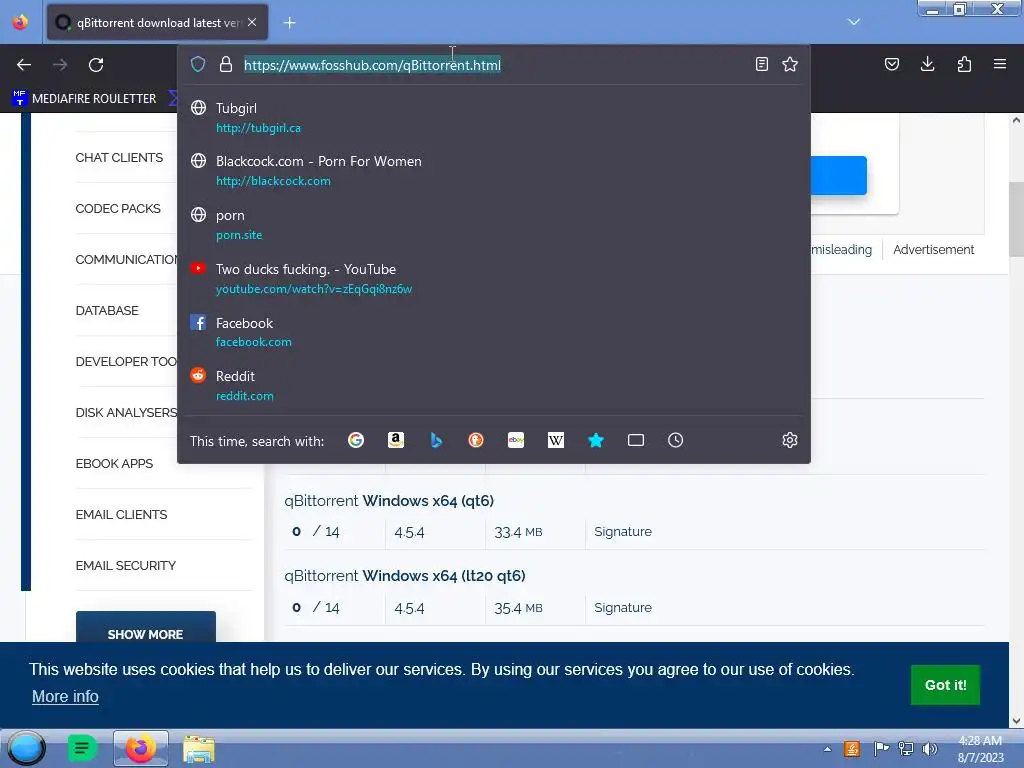The image size is (1024, 768).
Task: Search in open tabs icon
Action: click(x=635, y=440)
